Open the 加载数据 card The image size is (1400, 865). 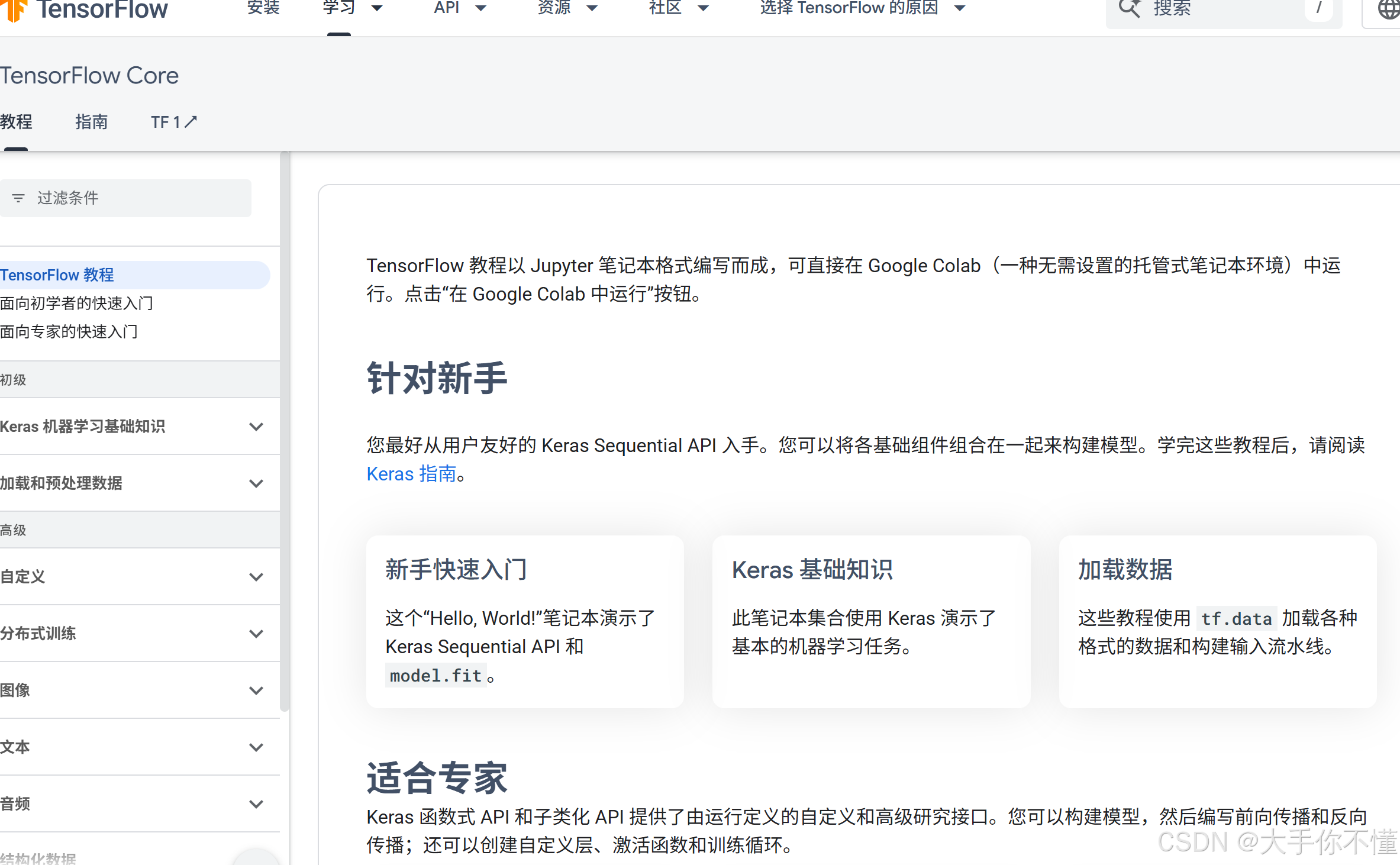tap(1218, 622)
